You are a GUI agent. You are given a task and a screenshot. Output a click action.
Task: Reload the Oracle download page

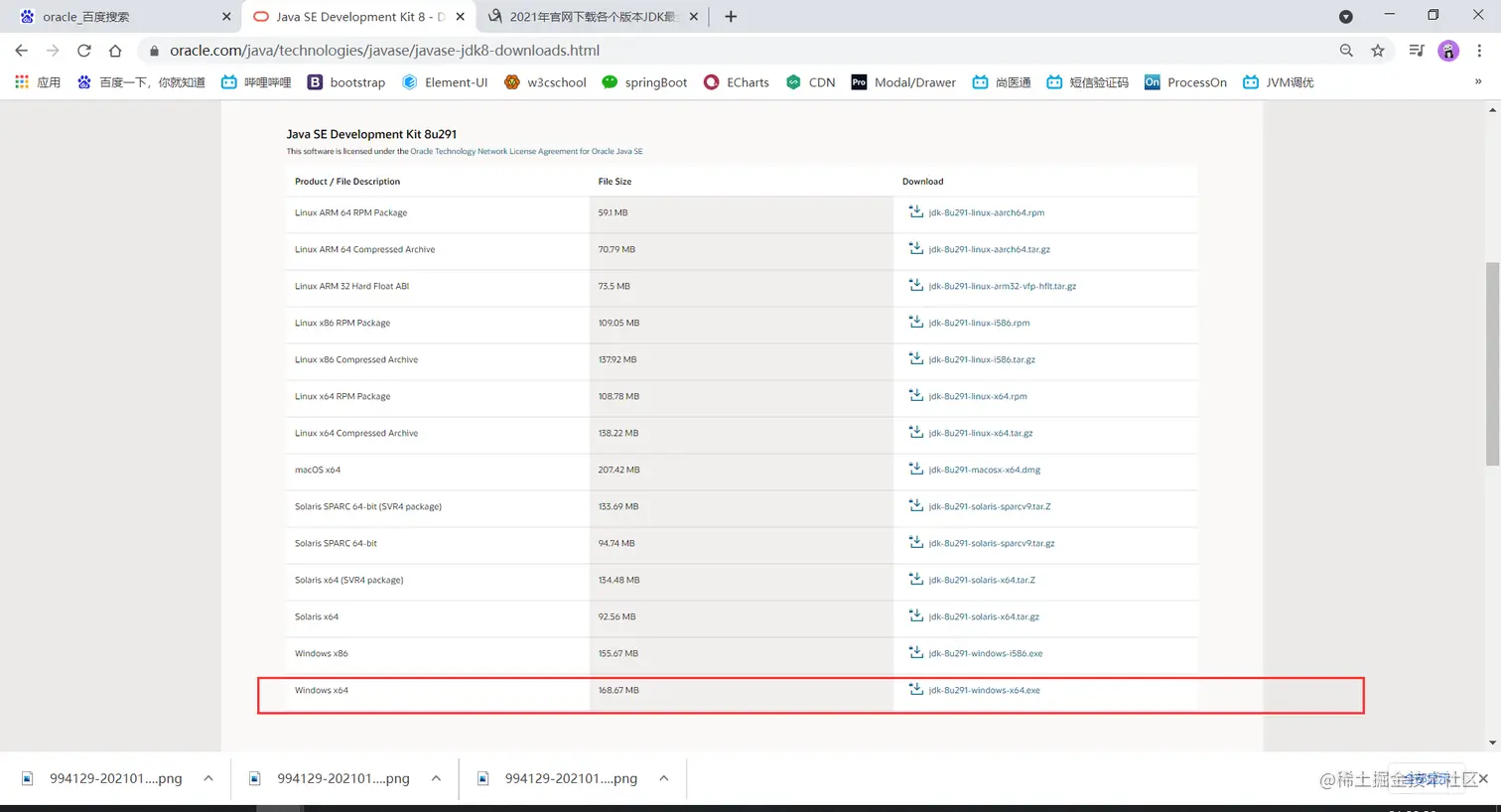click(84, 51)
